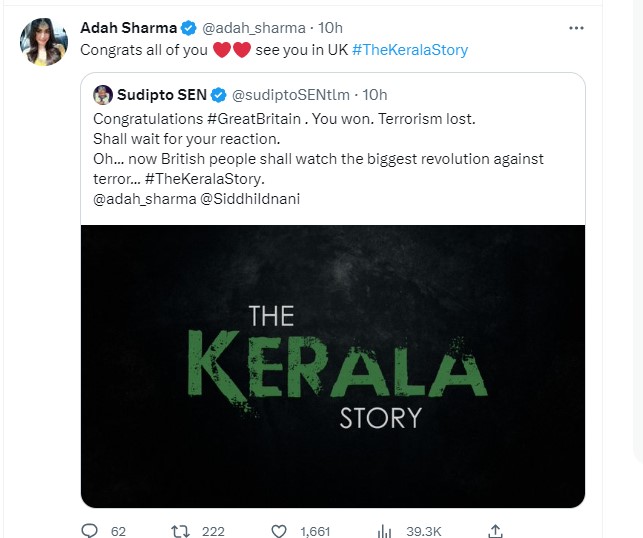The height and width of the screenshot is (538, 643).
Task: Click the share upload-arrow icon
Action: pos(494,530)
